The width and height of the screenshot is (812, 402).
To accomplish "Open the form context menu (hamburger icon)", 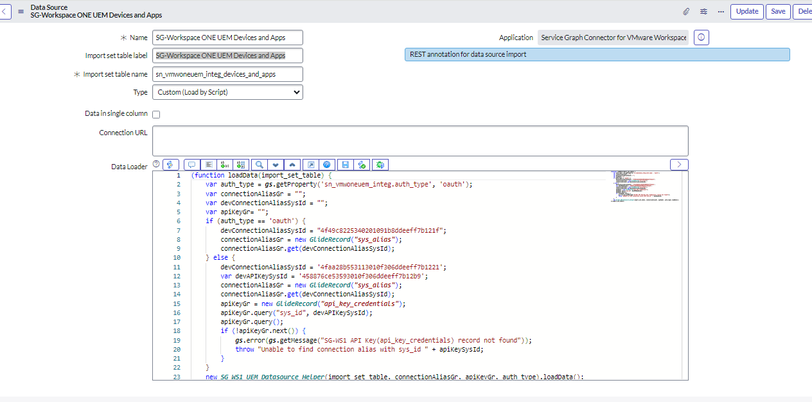I will tap(21, 11).
